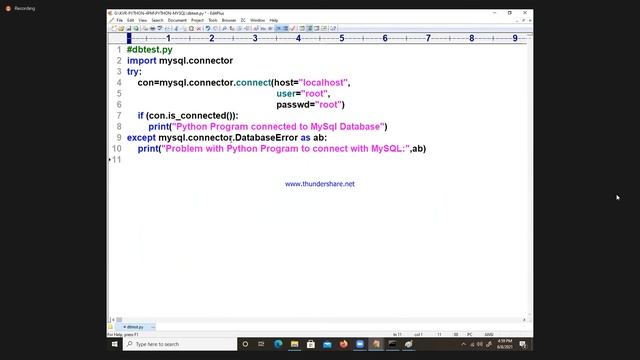Click "import mysql.connector" on line 2
This screenshot has width=640, height=360.
coord(180,60)
